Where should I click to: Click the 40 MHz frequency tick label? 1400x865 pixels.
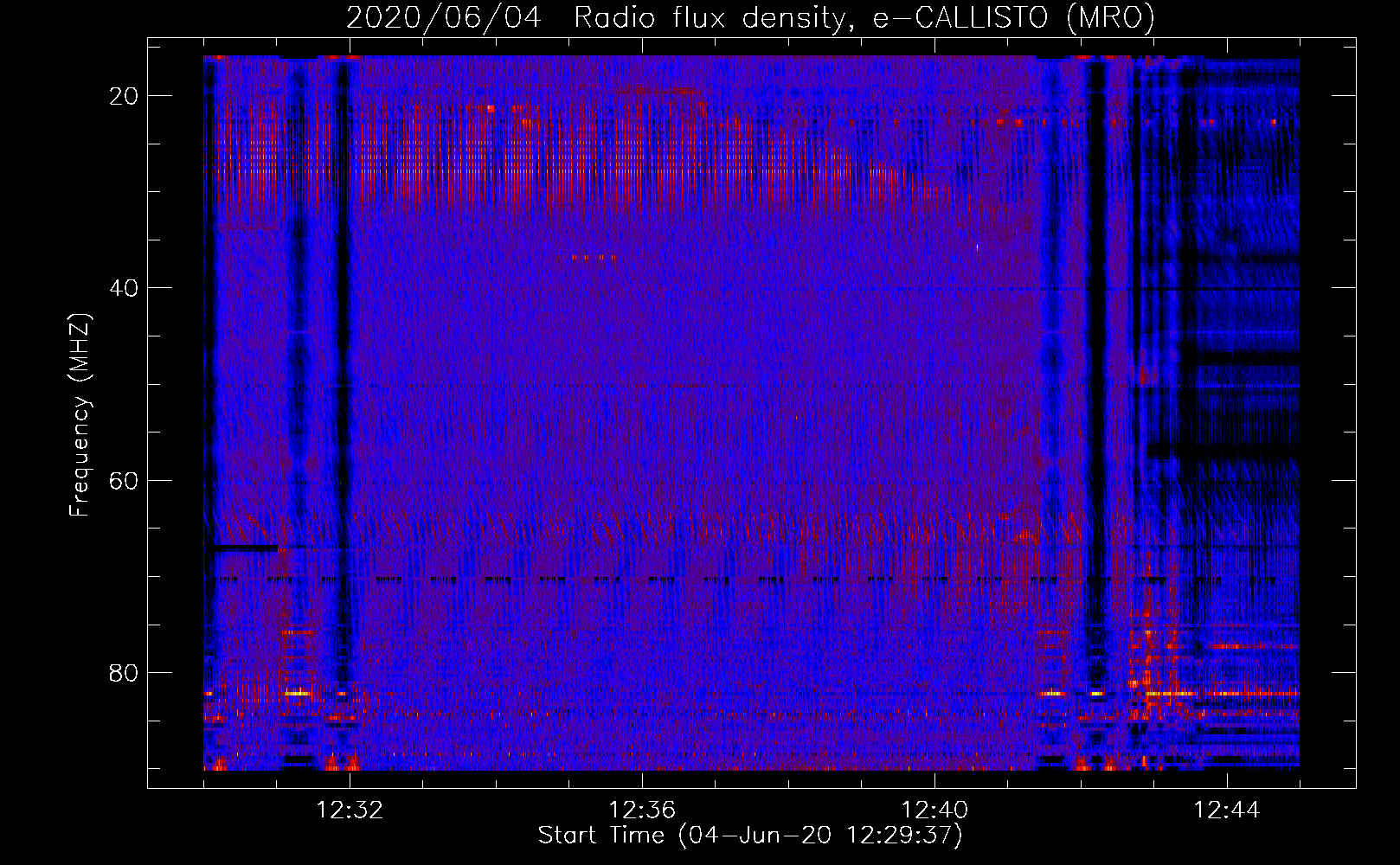point(125,288)
